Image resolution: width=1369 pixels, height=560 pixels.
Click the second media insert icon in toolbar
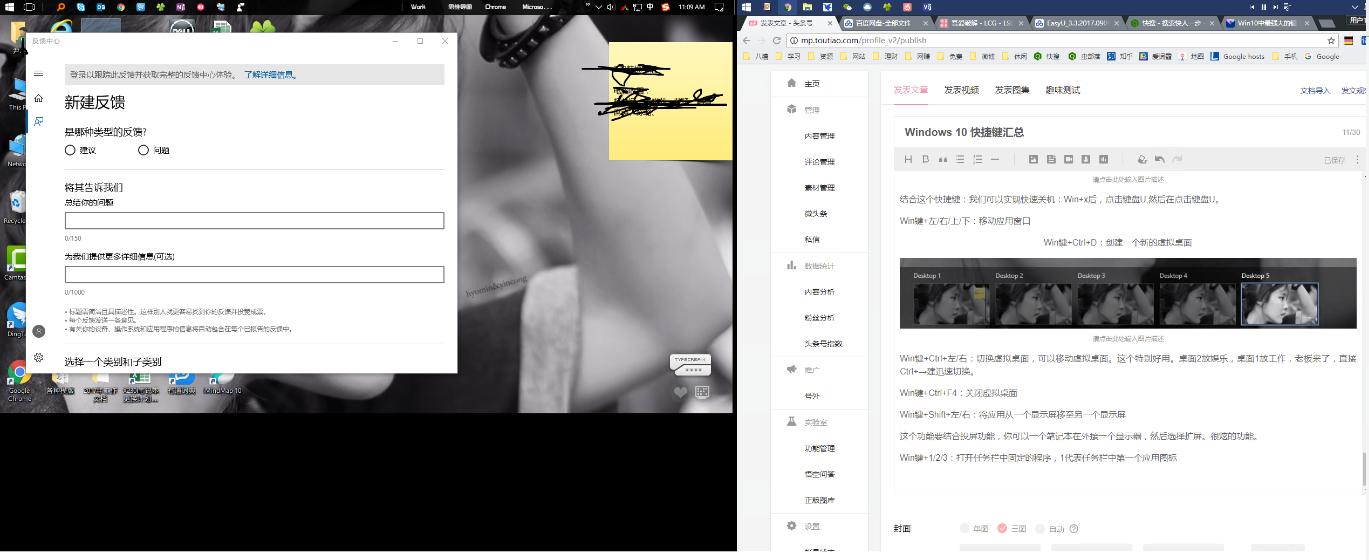pyautogui.click(x=1051, y=159)
